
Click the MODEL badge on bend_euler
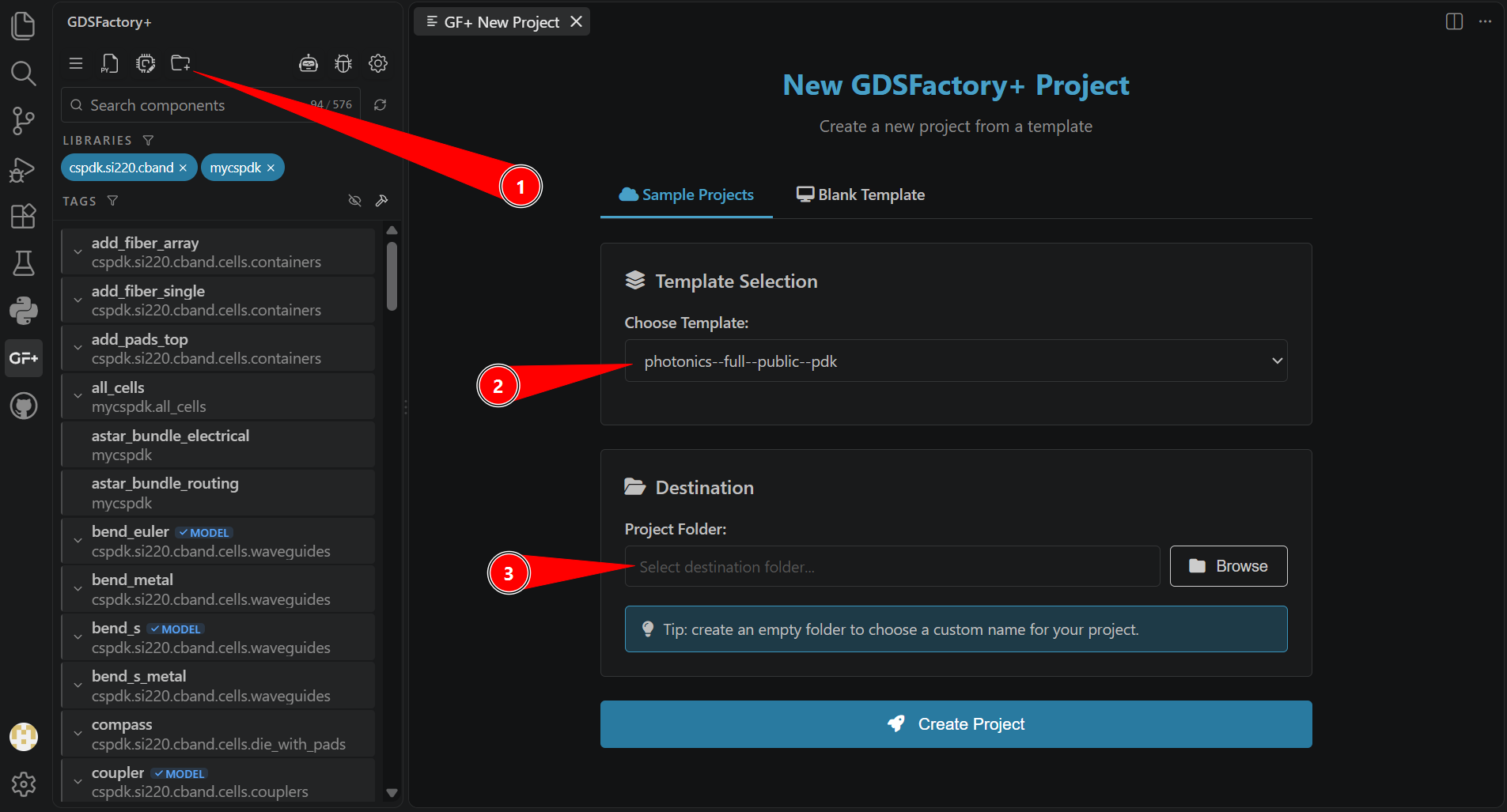coord(204,533)
